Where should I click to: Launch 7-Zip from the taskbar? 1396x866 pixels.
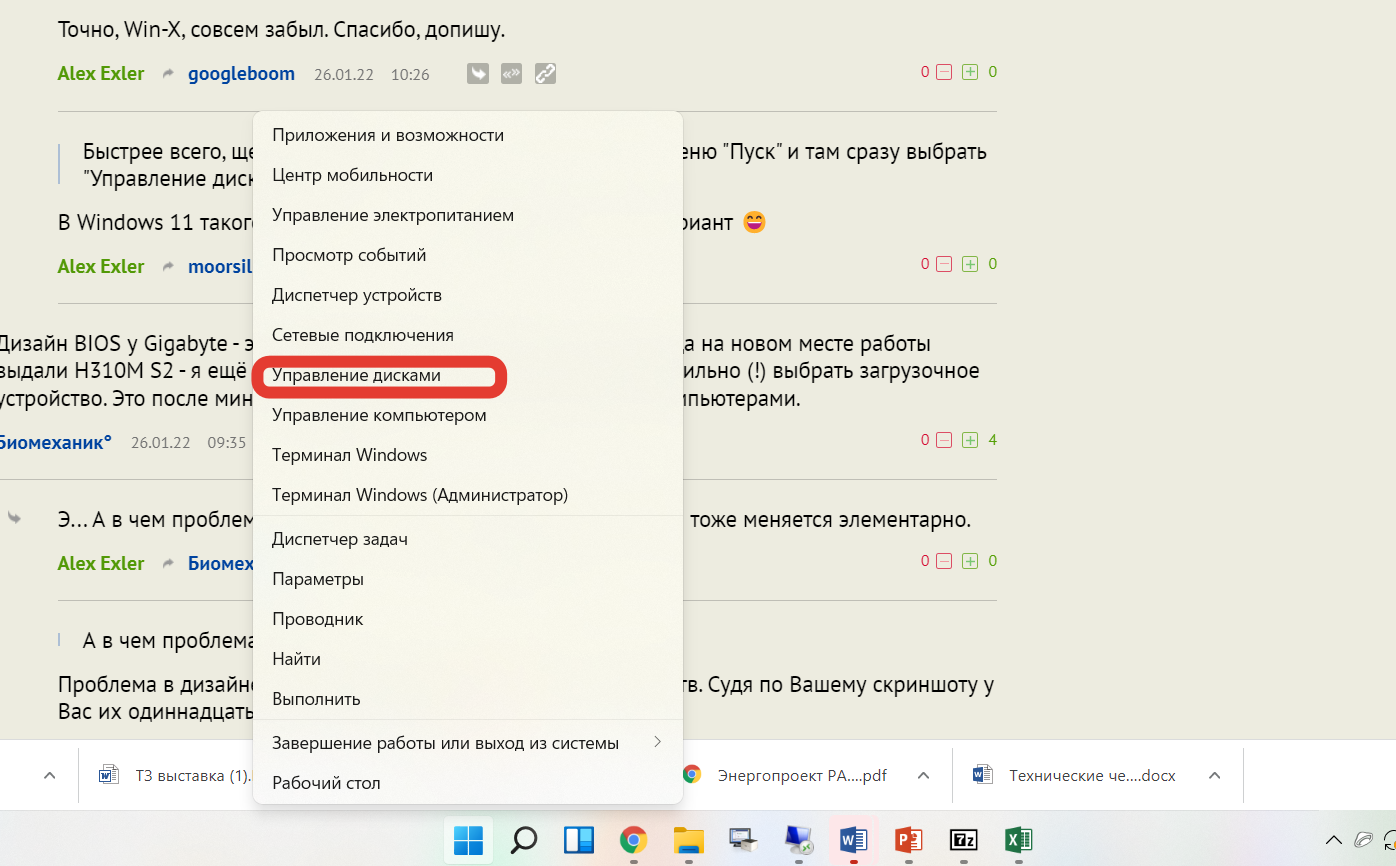(x=962, y=839)
